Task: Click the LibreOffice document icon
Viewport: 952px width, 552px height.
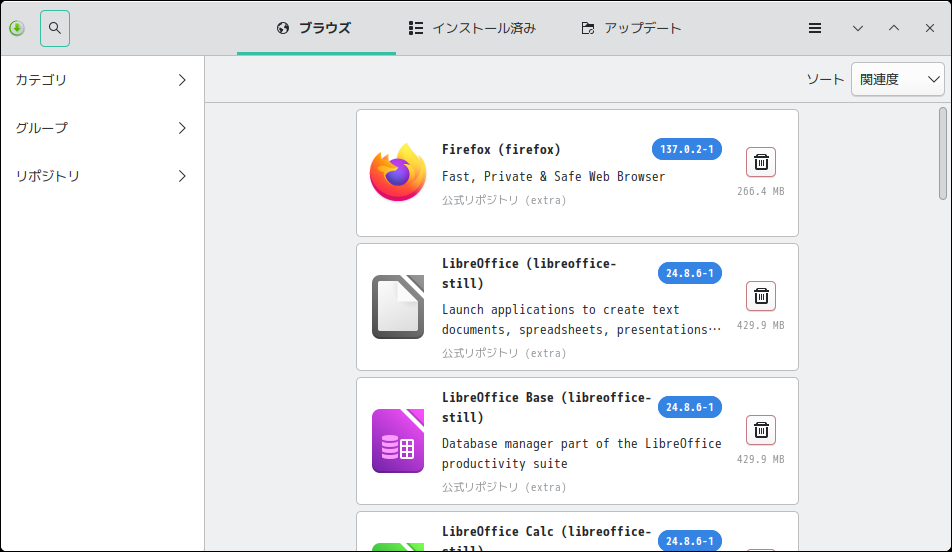Action: point(398,307)
